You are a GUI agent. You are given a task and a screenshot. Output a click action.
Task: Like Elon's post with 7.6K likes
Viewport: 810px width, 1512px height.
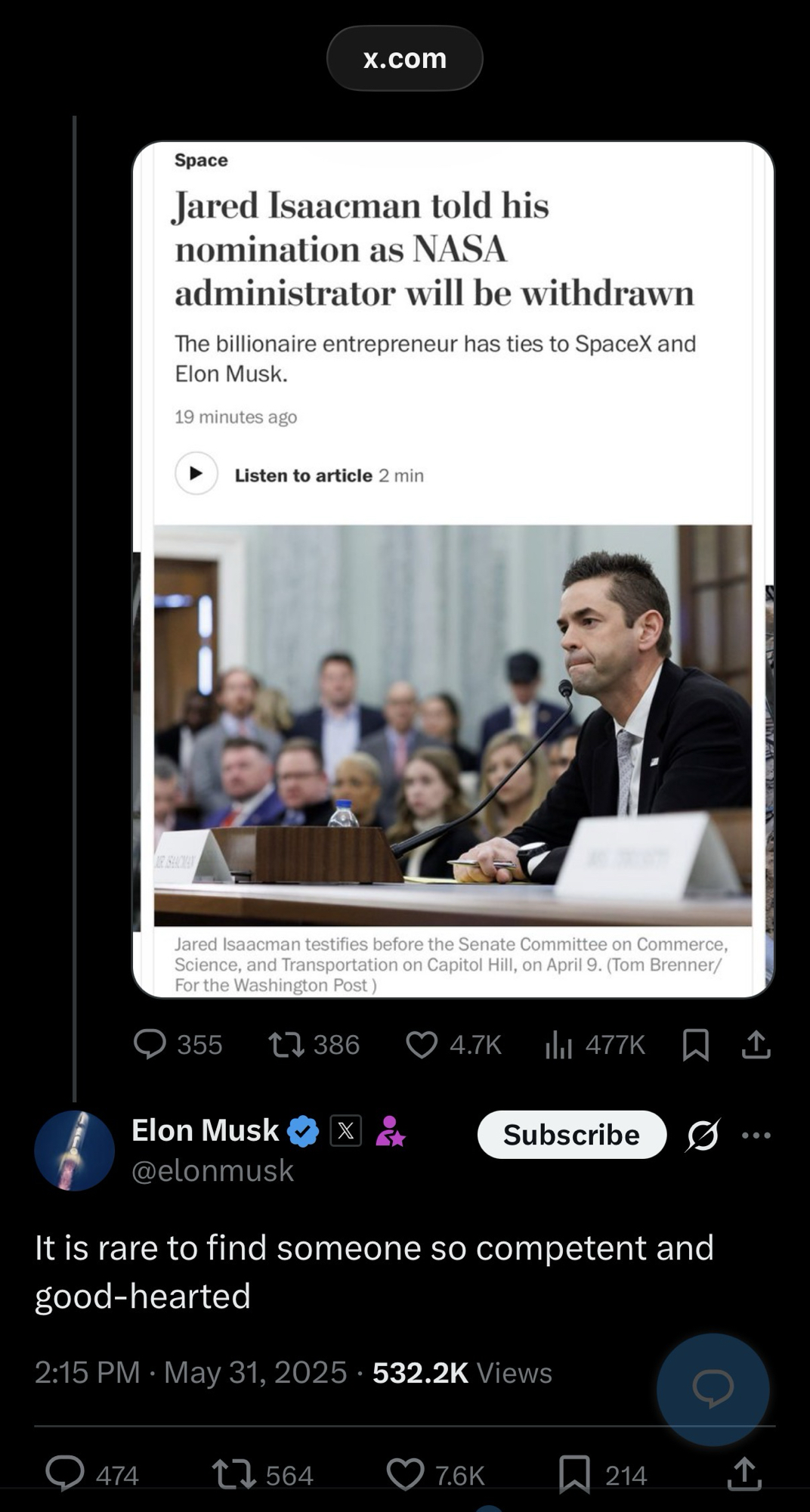click(406, 1474)
